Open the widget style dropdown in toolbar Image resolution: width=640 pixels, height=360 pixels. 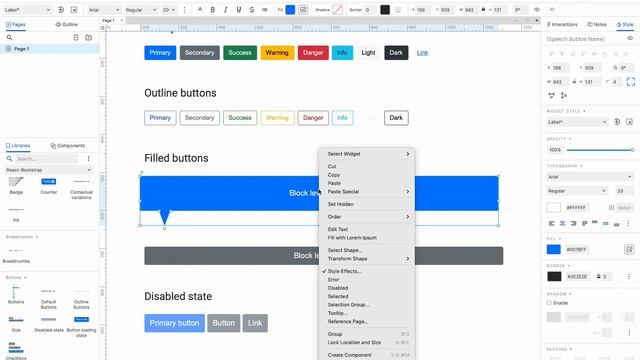pos(27,9)
